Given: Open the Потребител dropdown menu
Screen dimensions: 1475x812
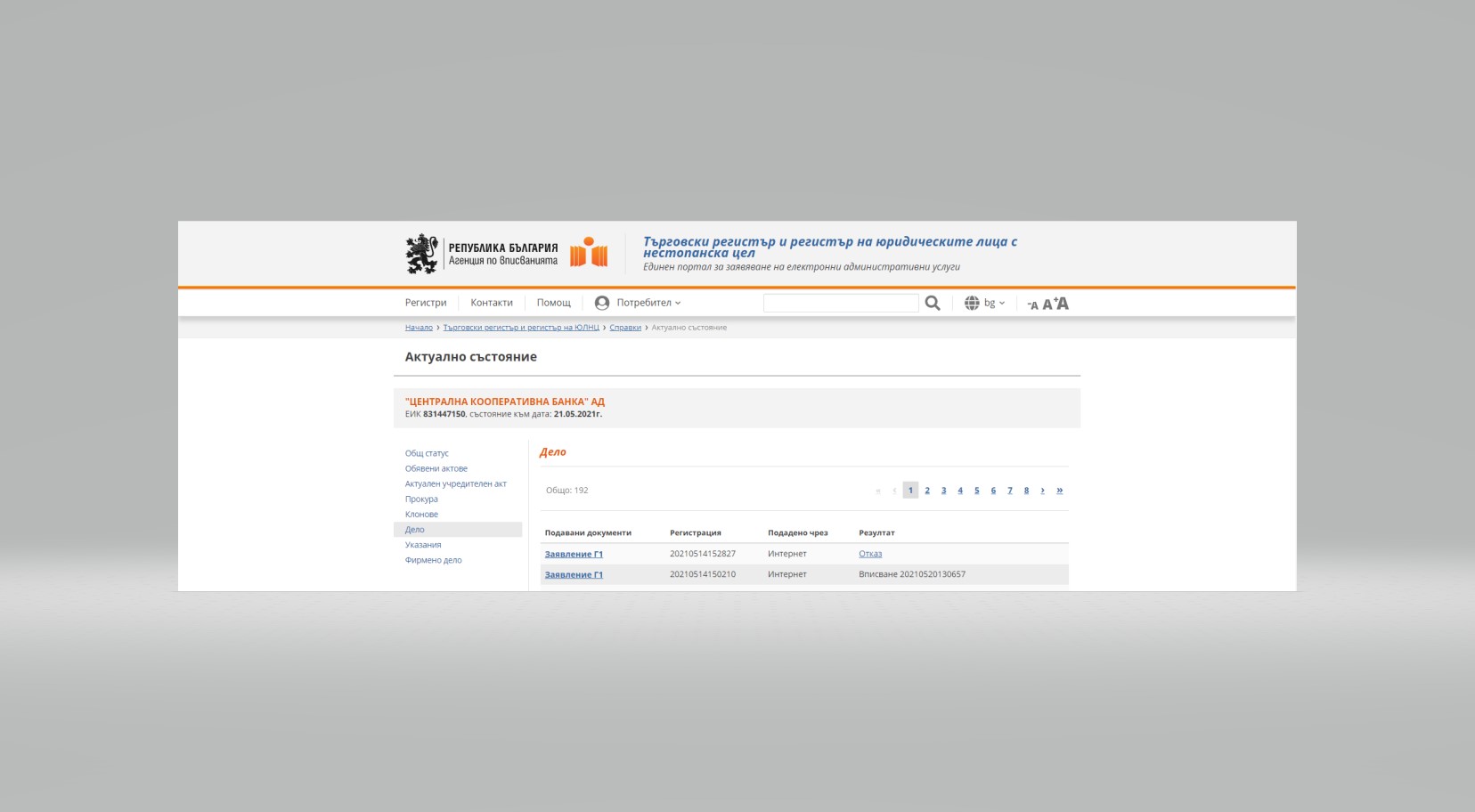Looking at the screenshot, I should [x=648, y=303].
